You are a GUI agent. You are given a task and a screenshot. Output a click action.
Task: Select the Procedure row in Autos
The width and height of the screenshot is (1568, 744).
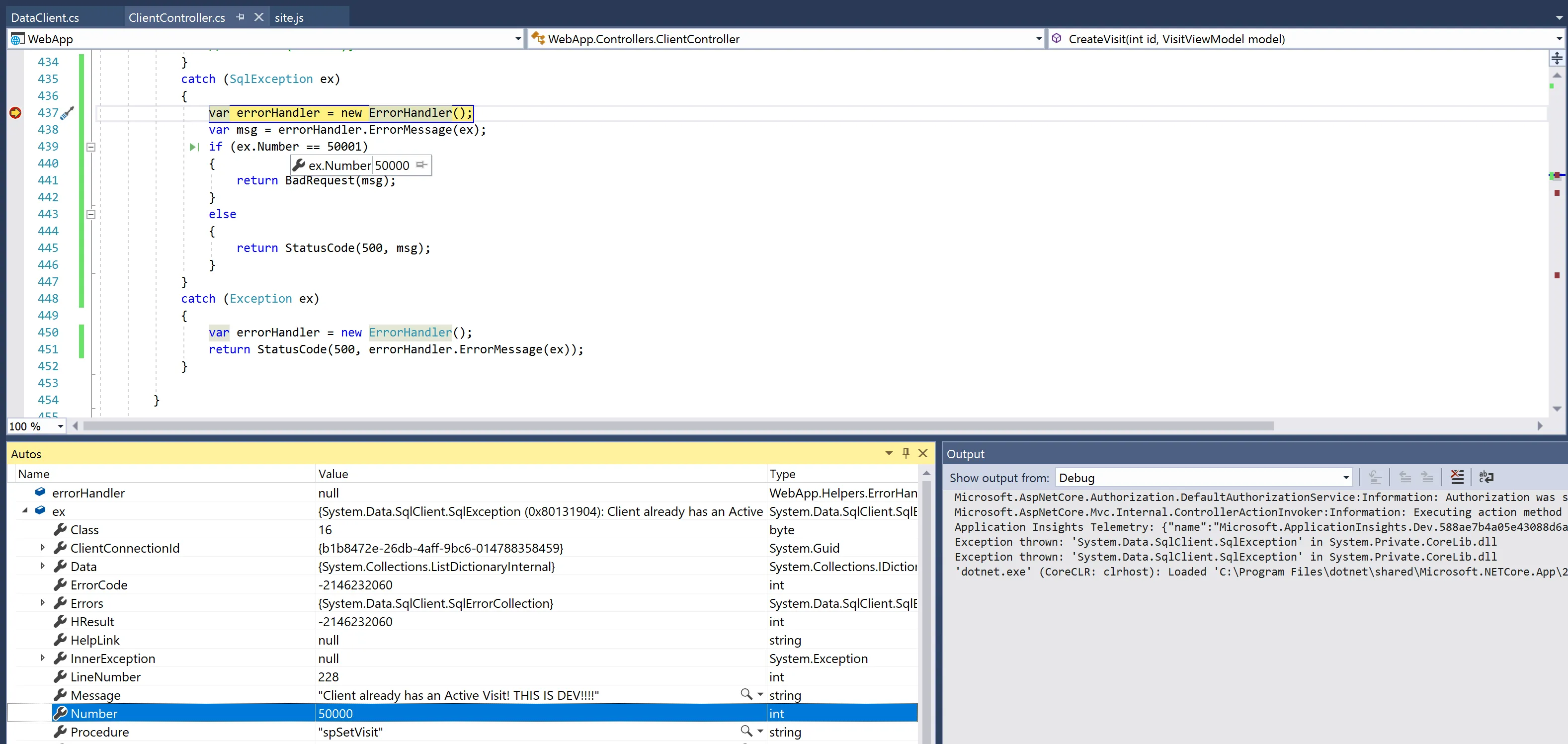pyautogui.click(x=99, y=732)
